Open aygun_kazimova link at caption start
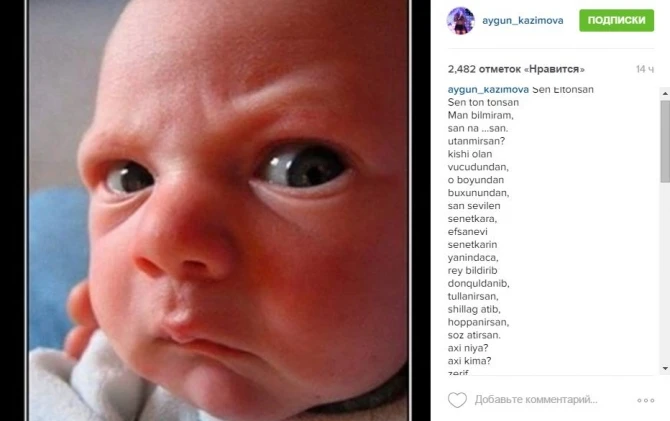 [488, 89]
